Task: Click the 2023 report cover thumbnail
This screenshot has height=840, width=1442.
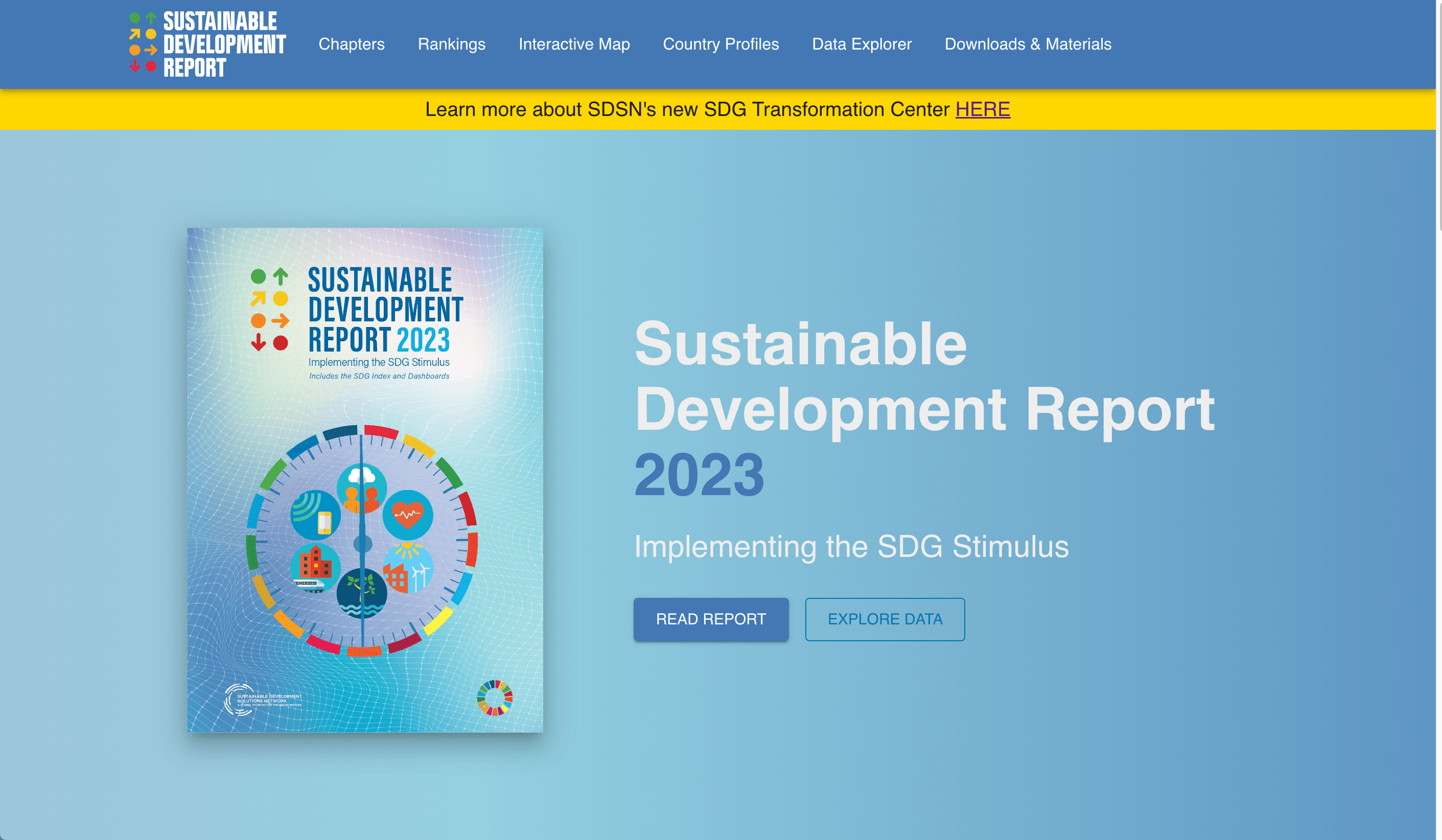Action: point(365,479)
